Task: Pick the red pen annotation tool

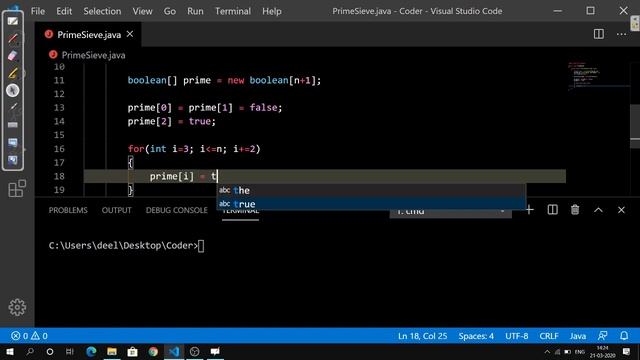Action: pyautogui.click(x=13, y=38)
